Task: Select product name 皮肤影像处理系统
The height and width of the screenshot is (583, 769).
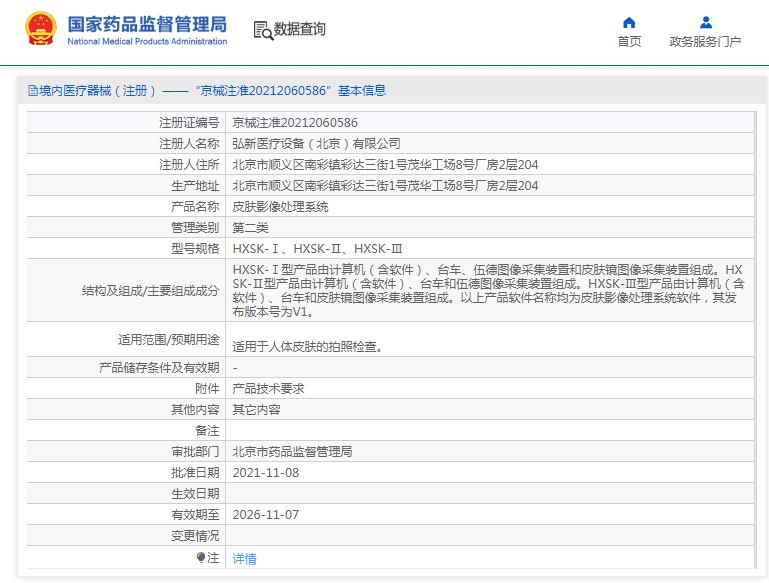Action: (x=280, y=207)
